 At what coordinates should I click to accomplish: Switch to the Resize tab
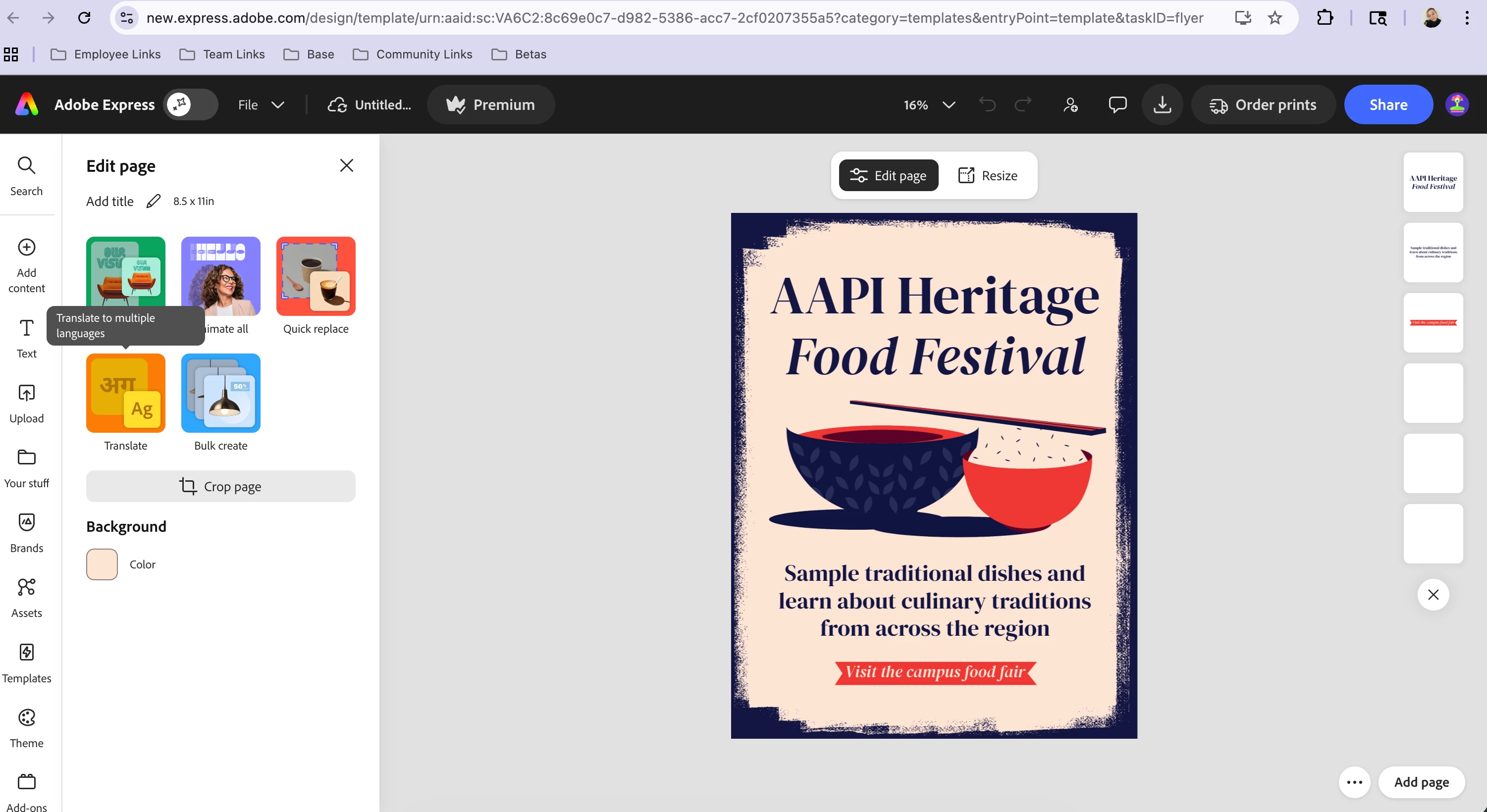pyautogui.click(x=988, y=175)
